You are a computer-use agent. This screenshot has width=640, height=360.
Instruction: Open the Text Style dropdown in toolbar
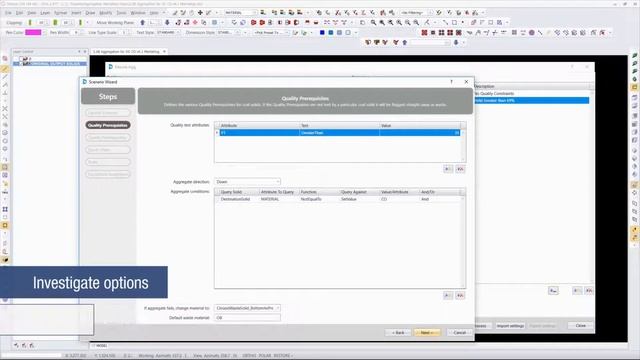point(168,32)
